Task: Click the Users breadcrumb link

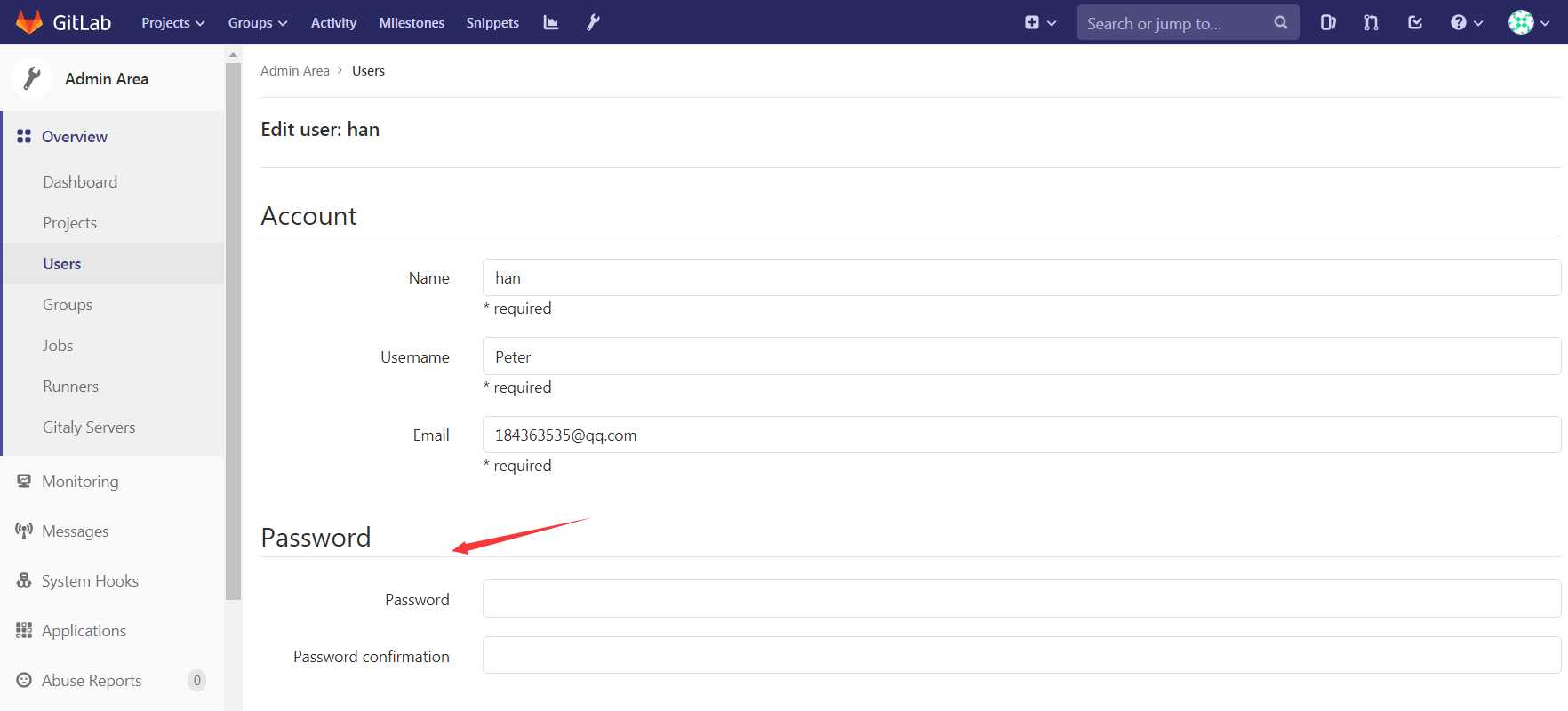Action: click(368, 71)
